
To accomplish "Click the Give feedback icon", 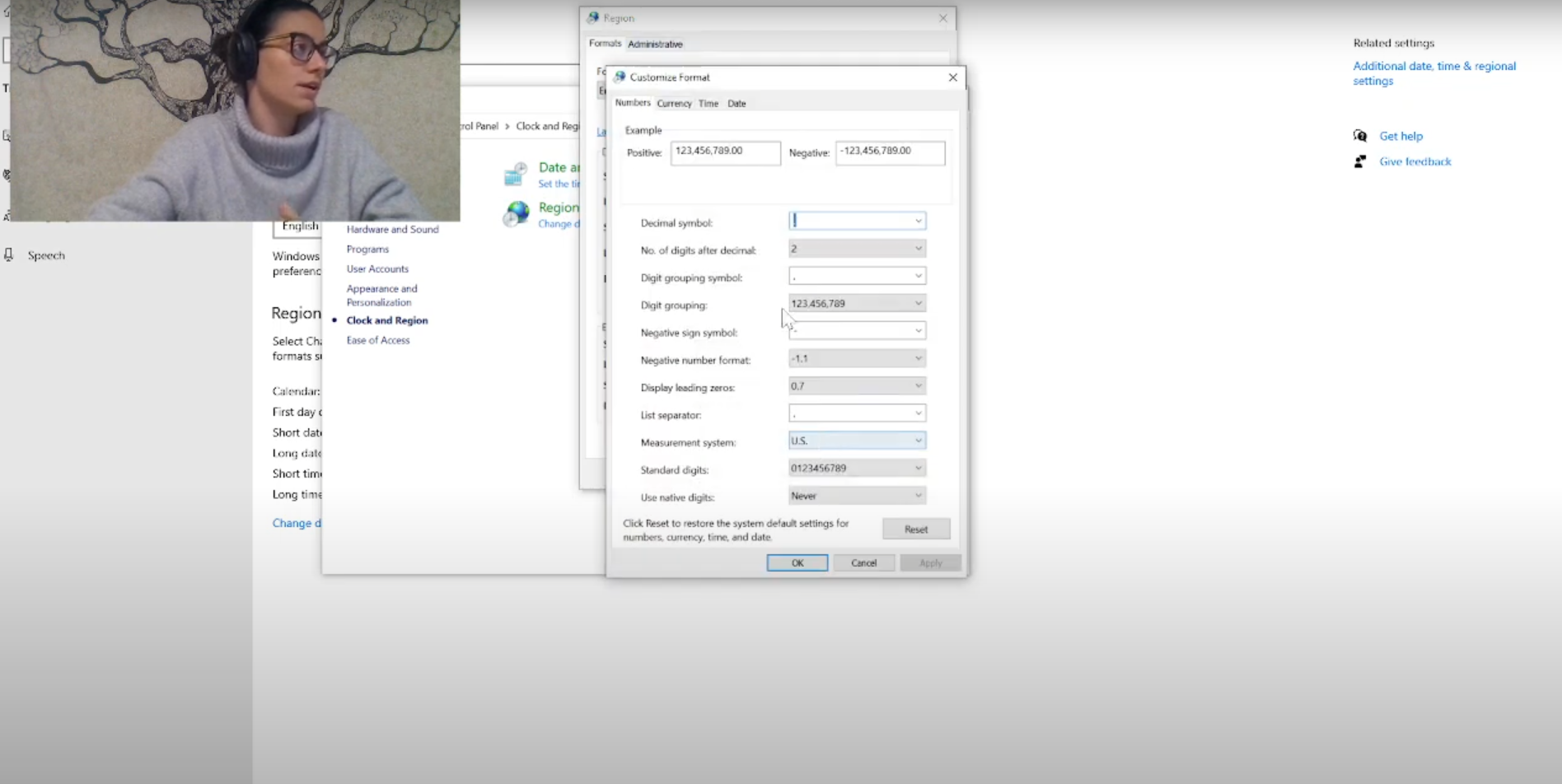I will click(x=1360, y=161).
